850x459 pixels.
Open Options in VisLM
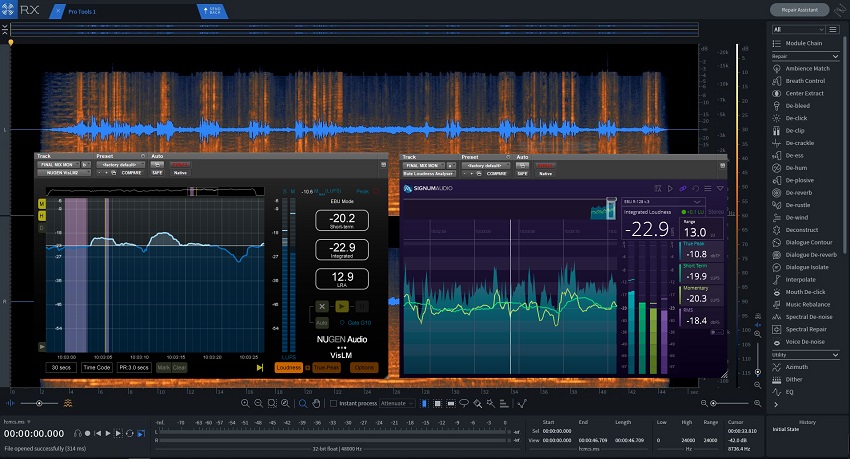[x=364, y=367]
